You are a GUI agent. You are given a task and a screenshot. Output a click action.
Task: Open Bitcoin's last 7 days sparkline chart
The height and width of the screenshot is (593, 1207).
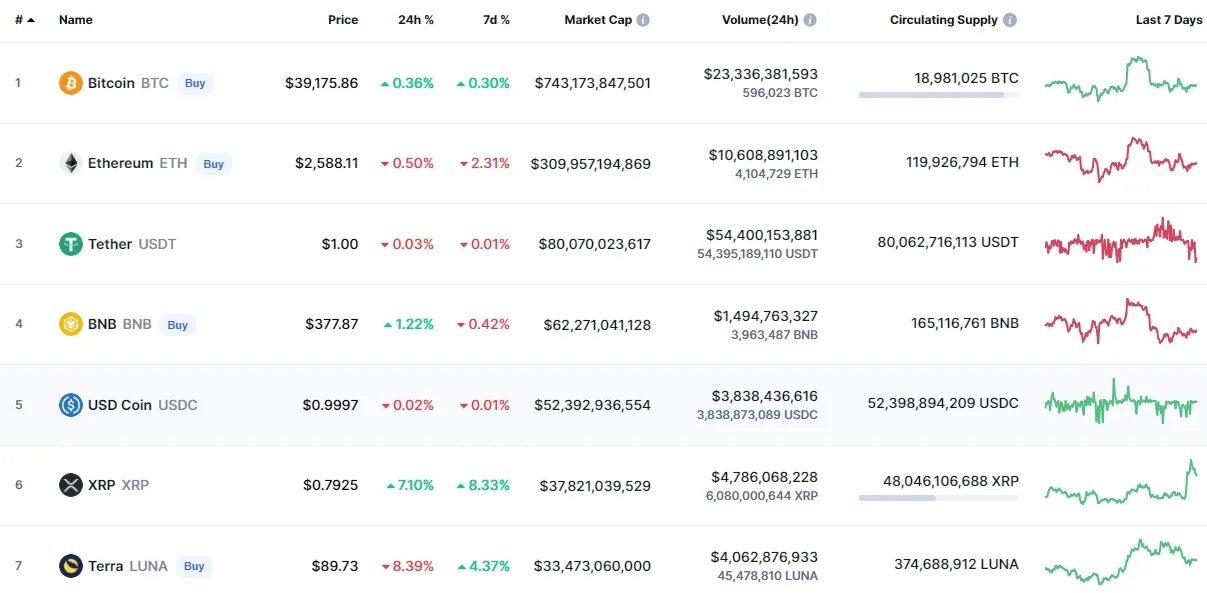(1121, 79)
